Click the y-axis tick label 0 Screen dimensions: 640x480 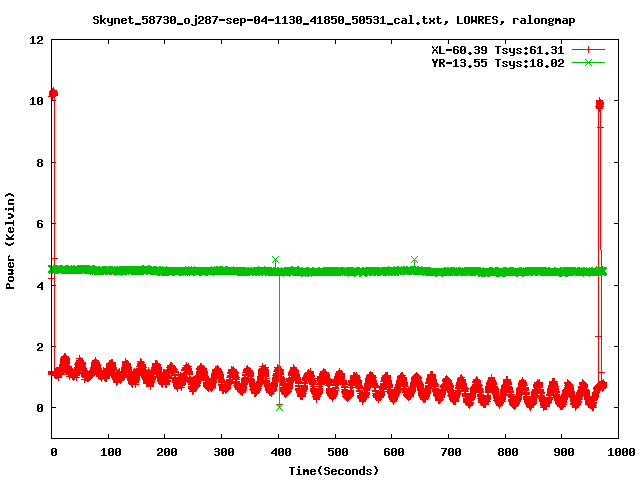pyautogui.click(x=40, y=408)
